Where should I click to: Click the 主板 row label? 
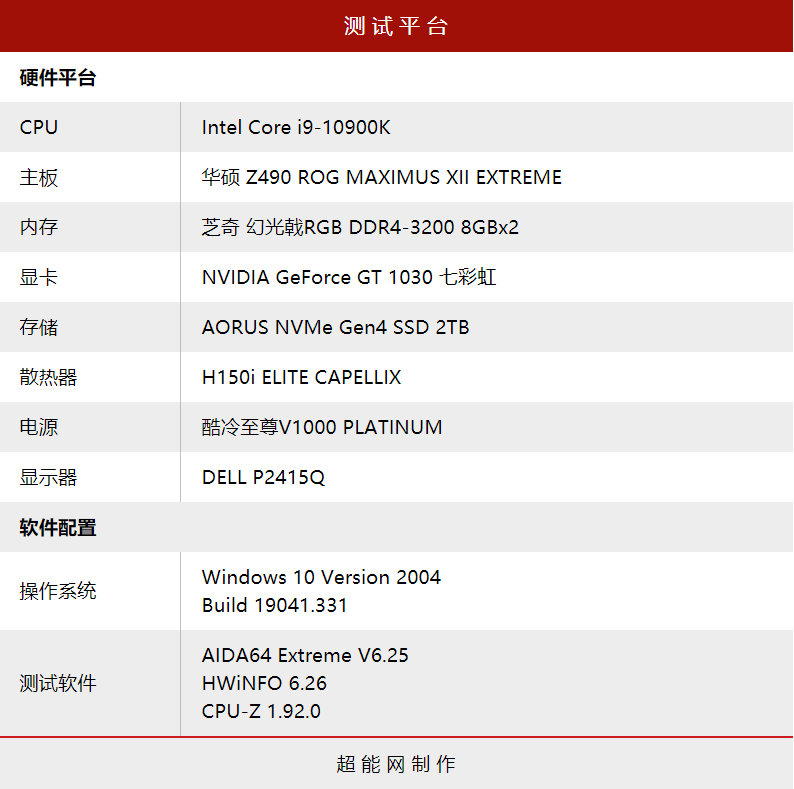pyautogui.click(x=38, y=177)
